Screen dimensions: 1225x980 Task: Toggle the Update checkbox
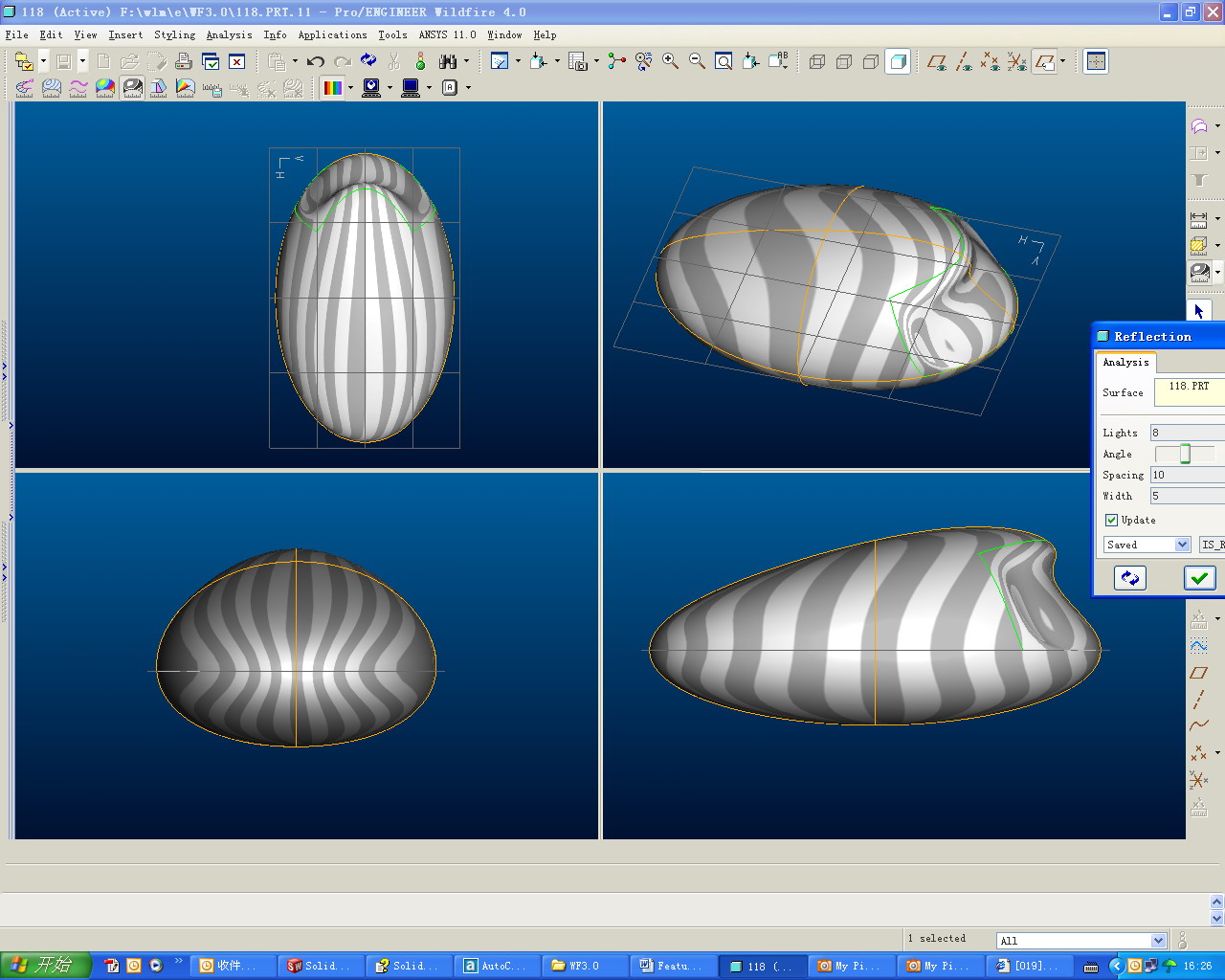tap(1111, 520)
